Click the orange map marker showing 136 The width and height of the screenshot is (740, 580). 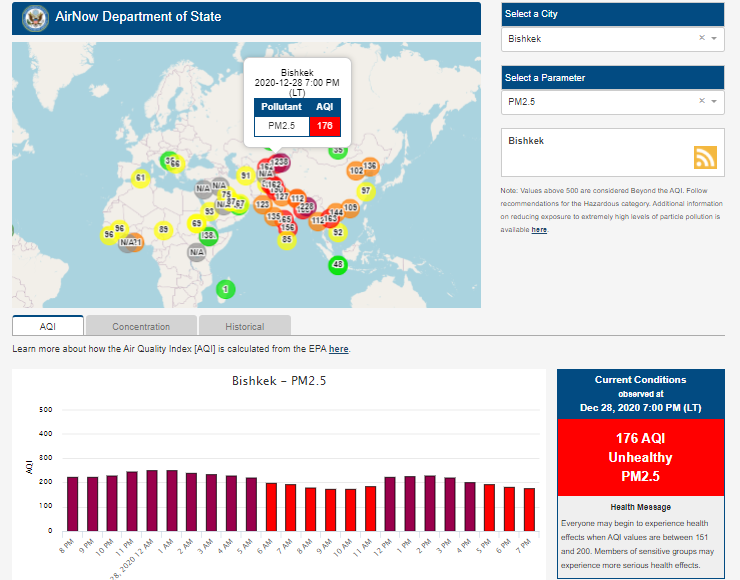pos(369,166)
